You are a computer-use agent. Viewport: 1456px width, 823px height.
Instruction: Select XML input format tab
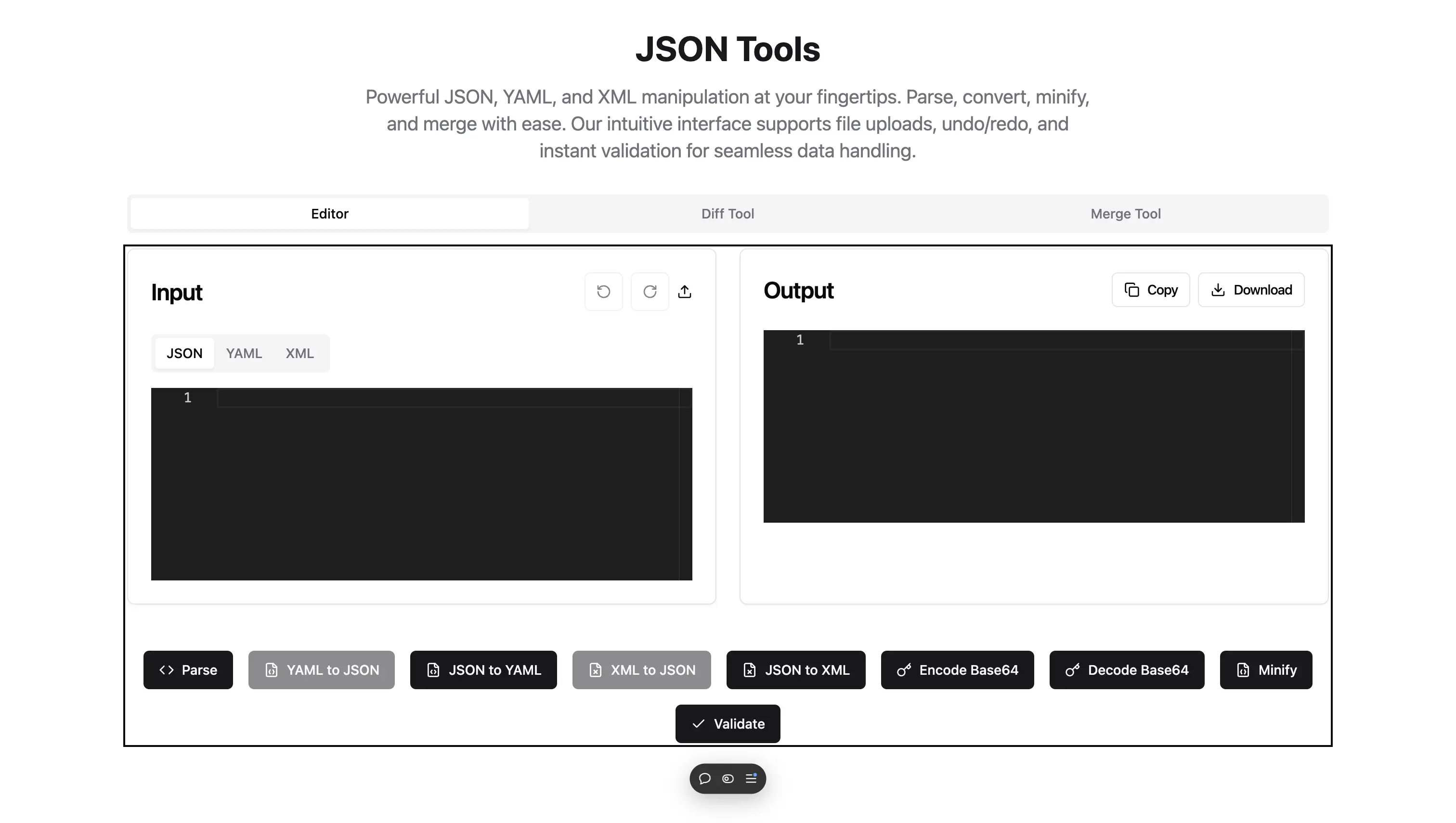pos(299,353)
